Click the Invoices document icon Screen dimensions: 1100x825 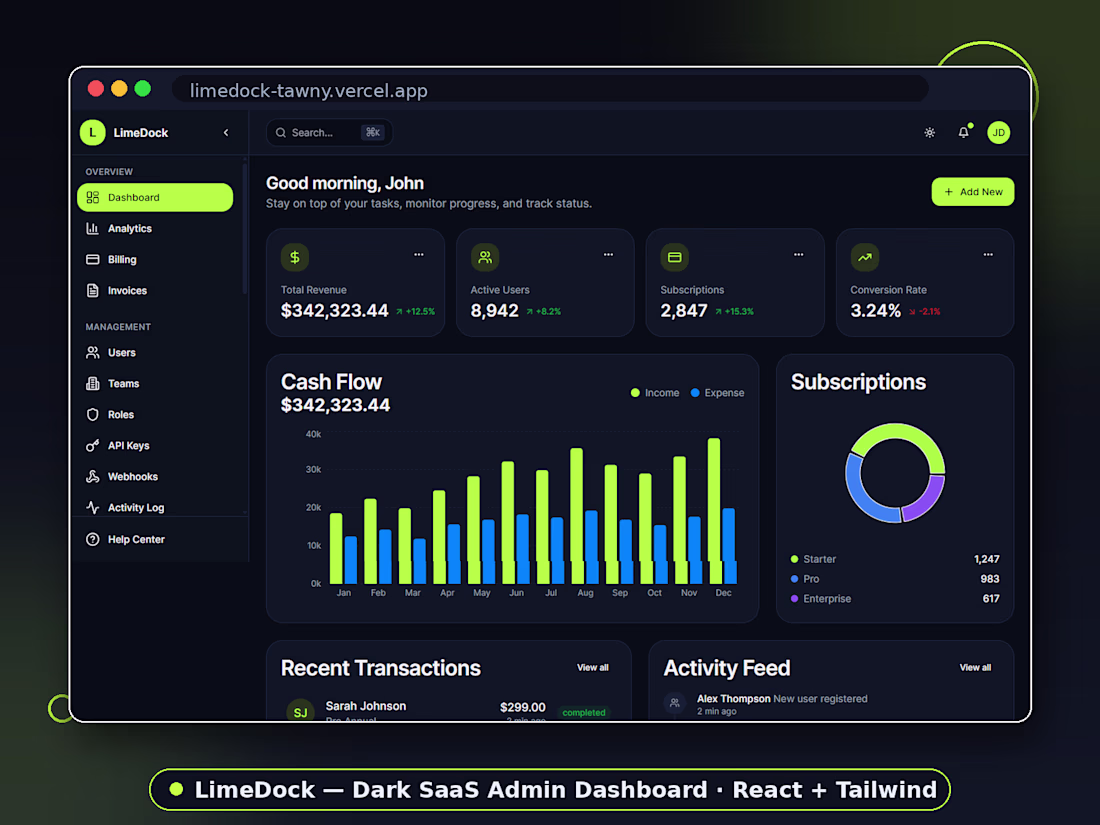point(93,290)
